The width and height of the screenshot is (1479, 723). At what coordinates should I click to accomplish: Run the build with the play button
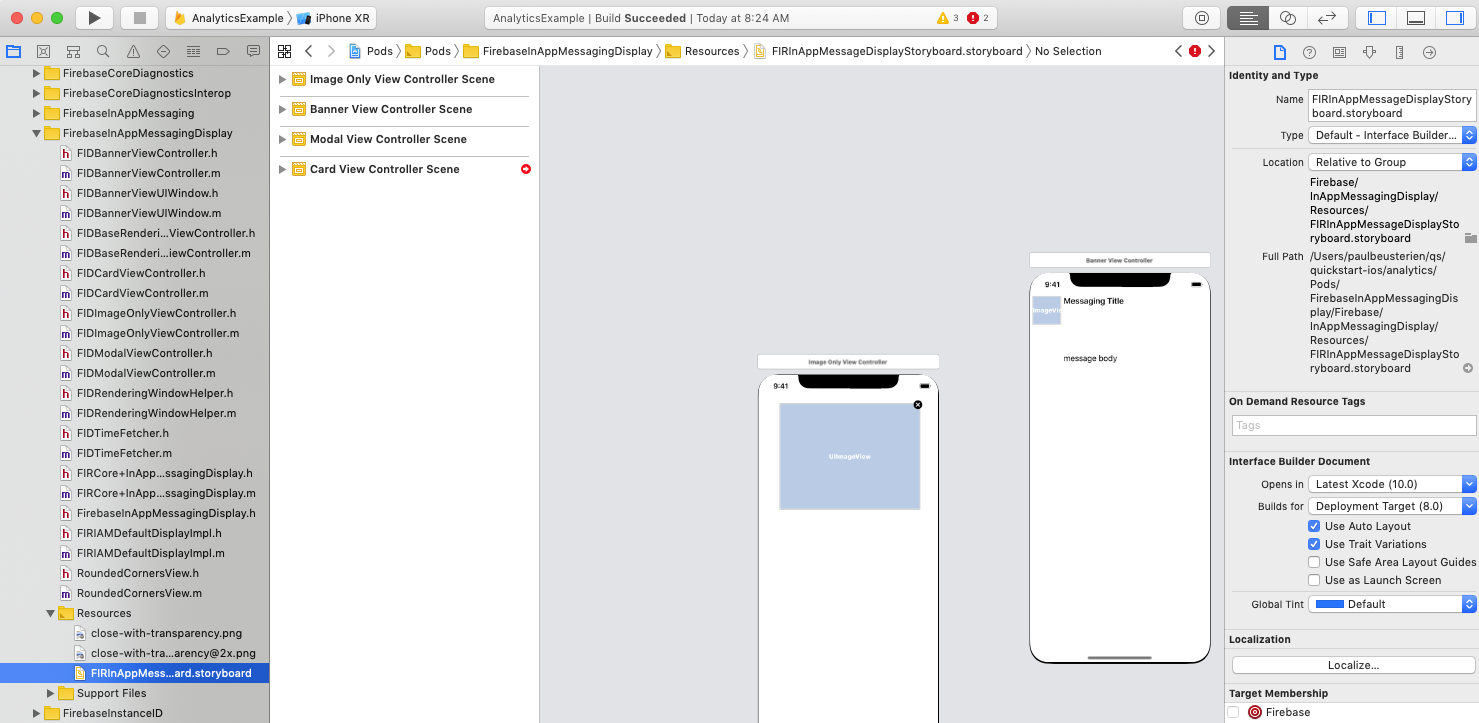tap(94, 18)
